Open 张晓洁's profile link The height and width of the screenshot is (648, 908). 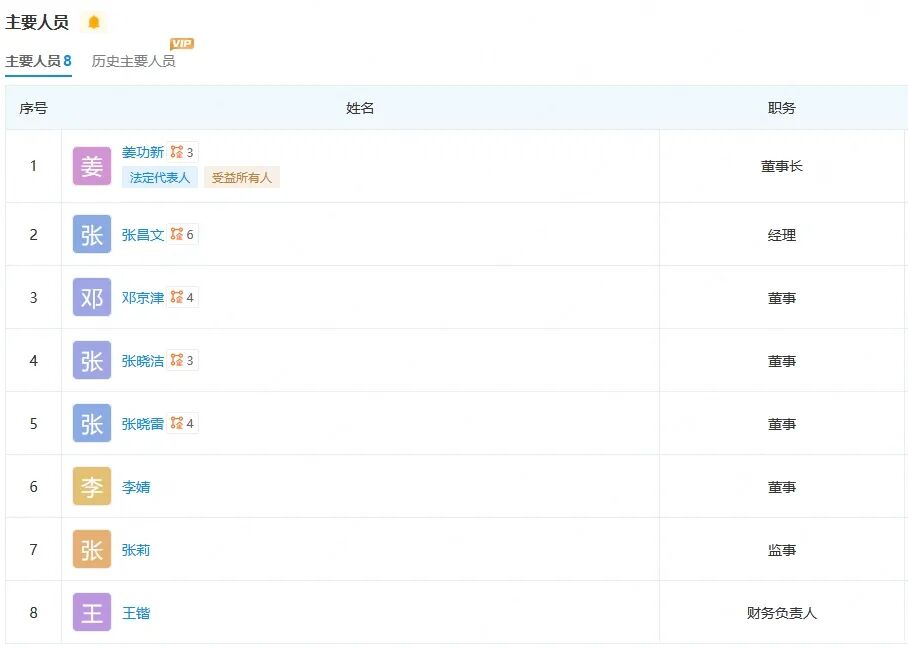tap(142, 361)
